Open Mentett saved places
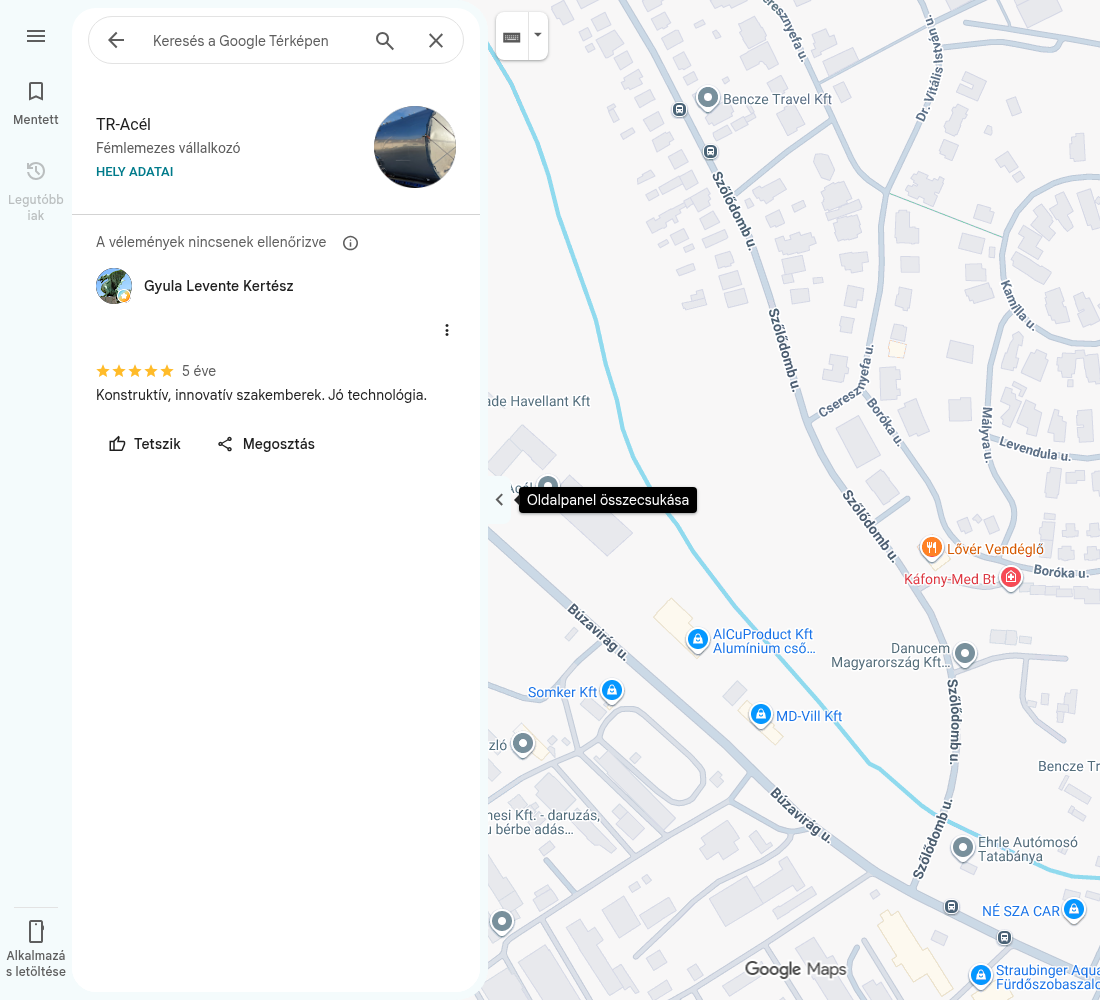Image resolution: width=1100 pixels, height=1000 pixels. [36, 102]
